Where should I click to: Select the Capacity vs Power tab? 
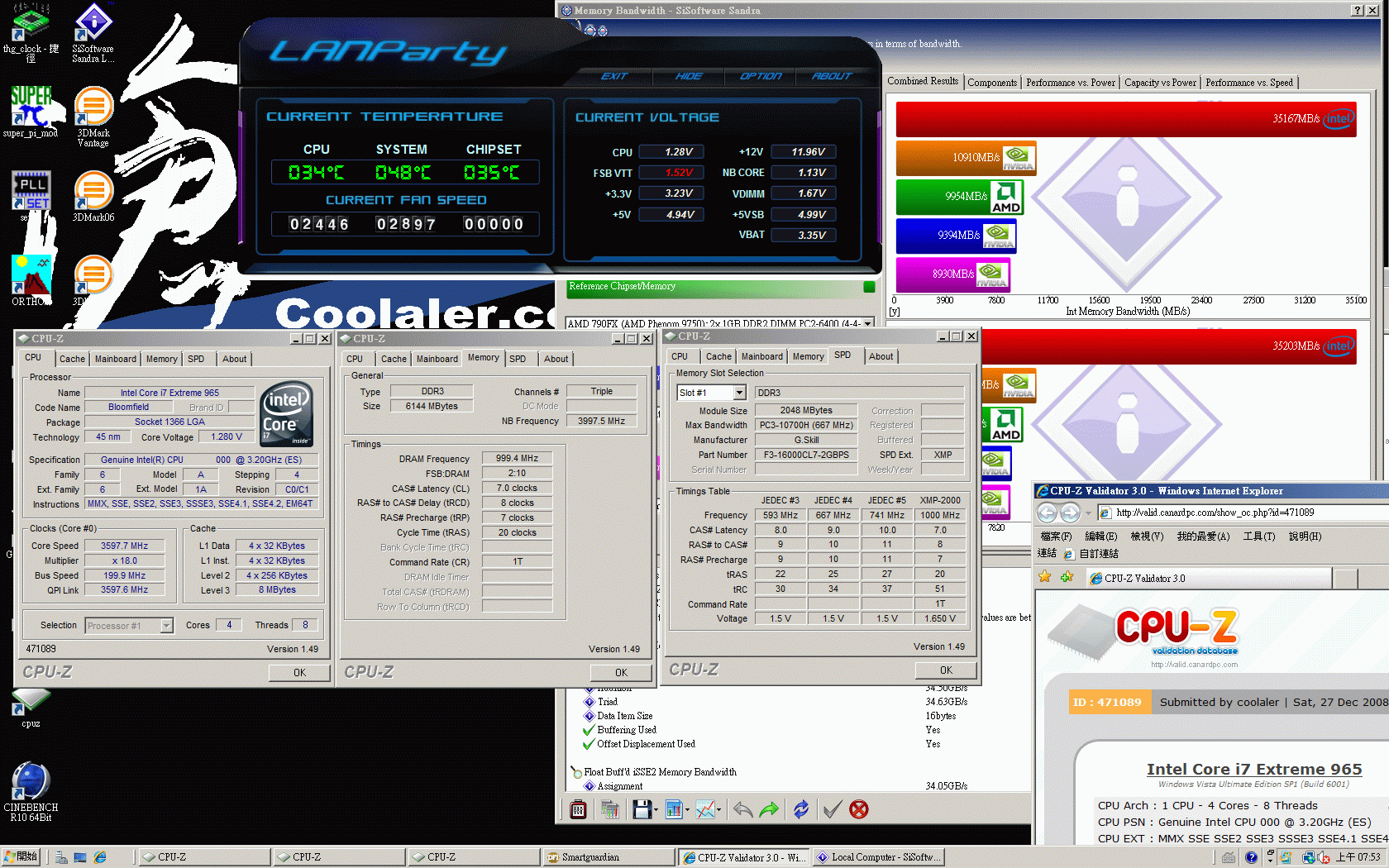click(1160, 83)
